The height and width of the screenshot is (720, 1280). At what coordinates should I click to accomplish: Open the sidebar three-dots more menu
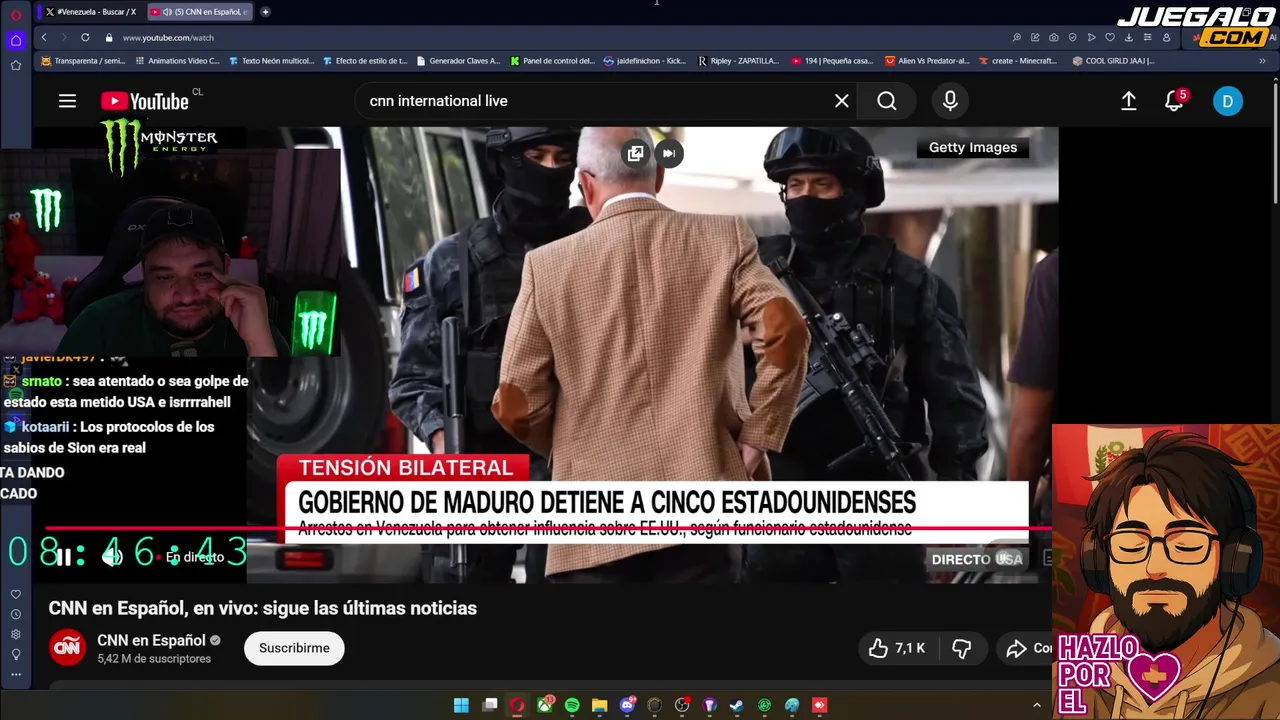click(16, 674)
